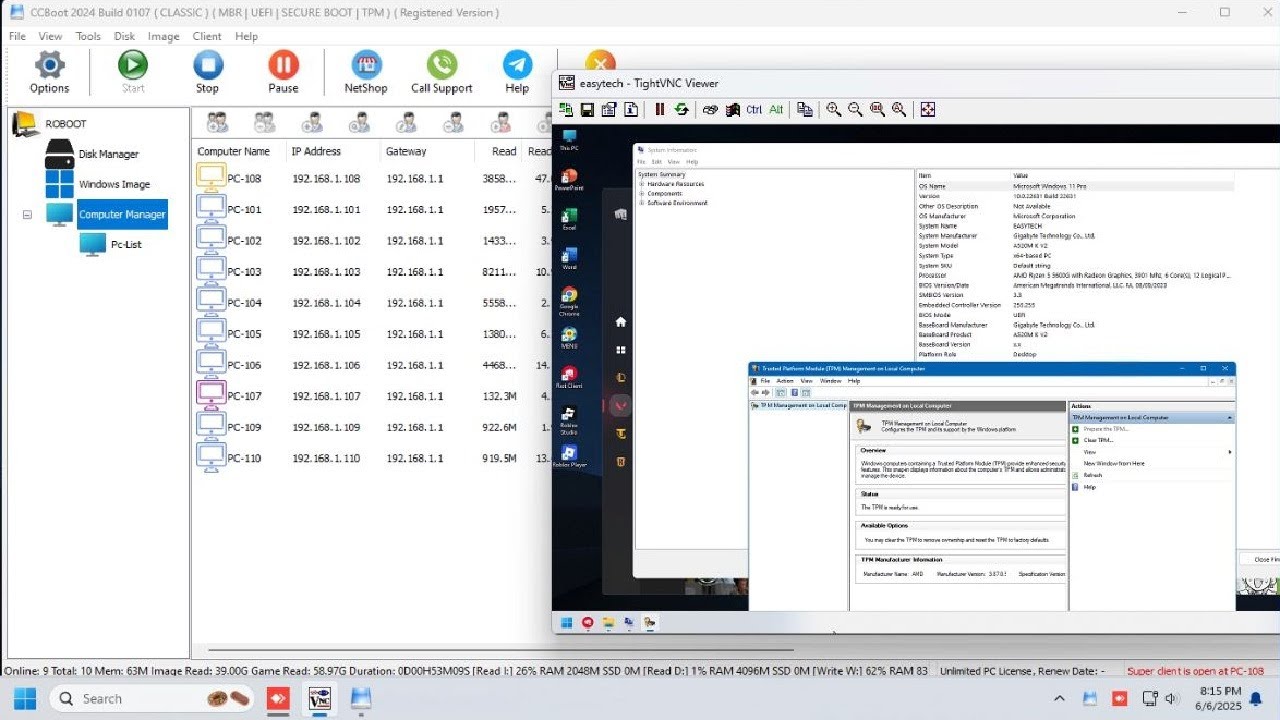Click the IP Address column header

tap(316, 152)
